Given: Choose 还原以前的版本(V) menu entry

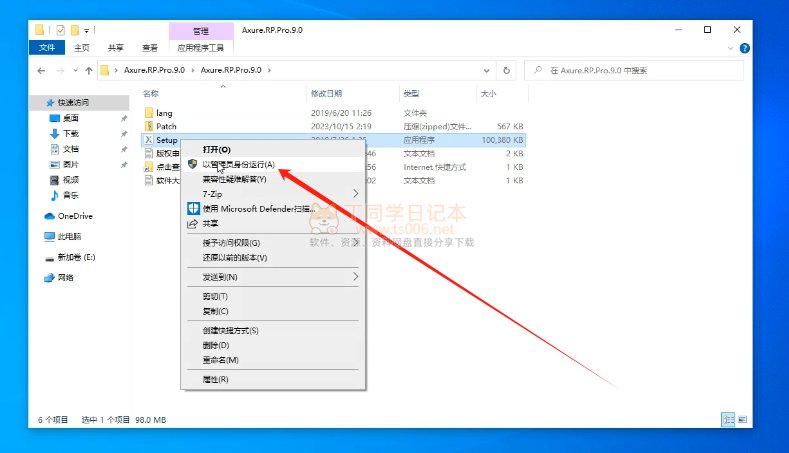Looking at the screenshot, I should [x=273, y=257].
